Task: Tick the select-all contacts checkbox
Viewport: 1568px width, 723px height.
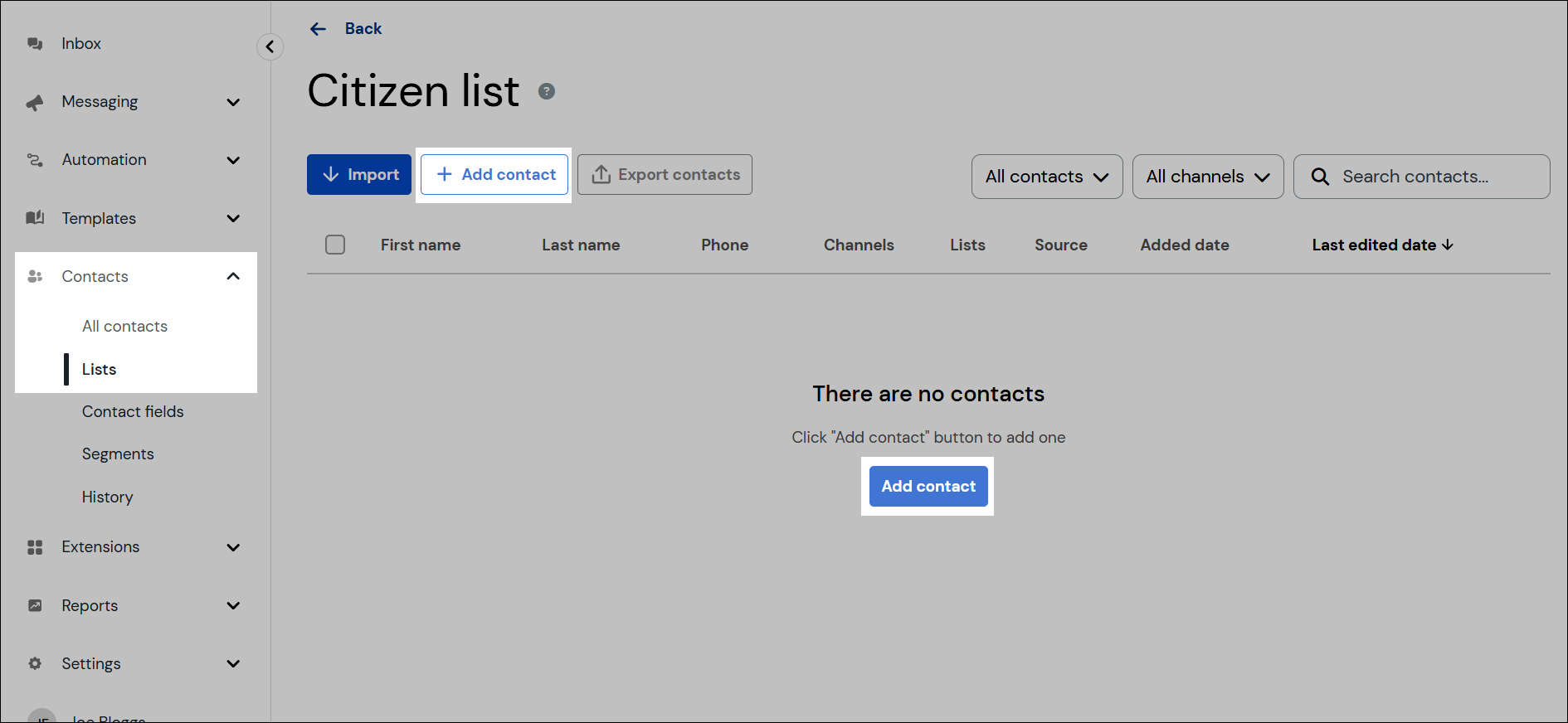Action: [x=335, y=245]
